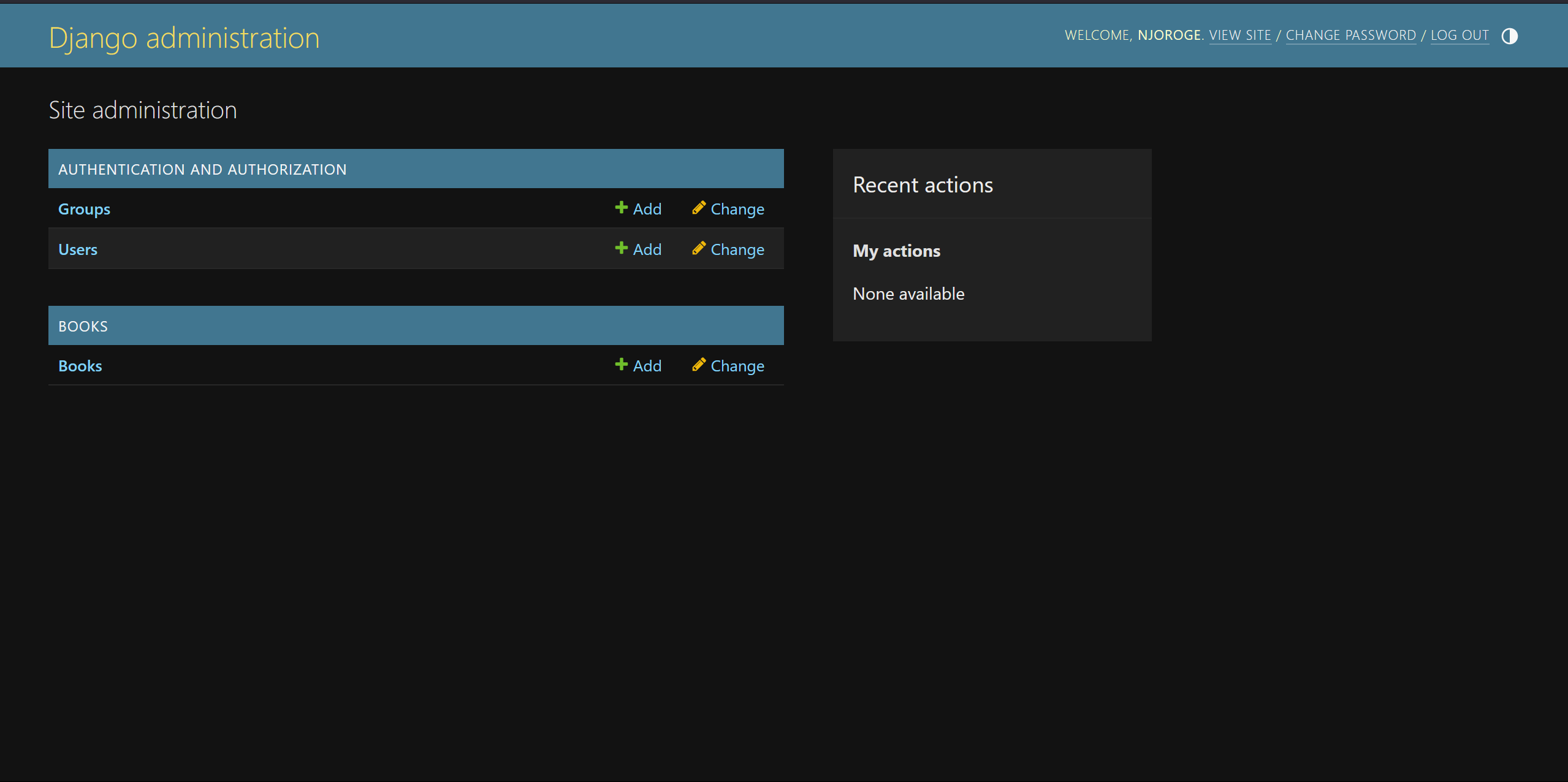The height and width of the screenshot is (782, 1568).
Task: Log out using the LOG OUT link
Action: 1459,35
